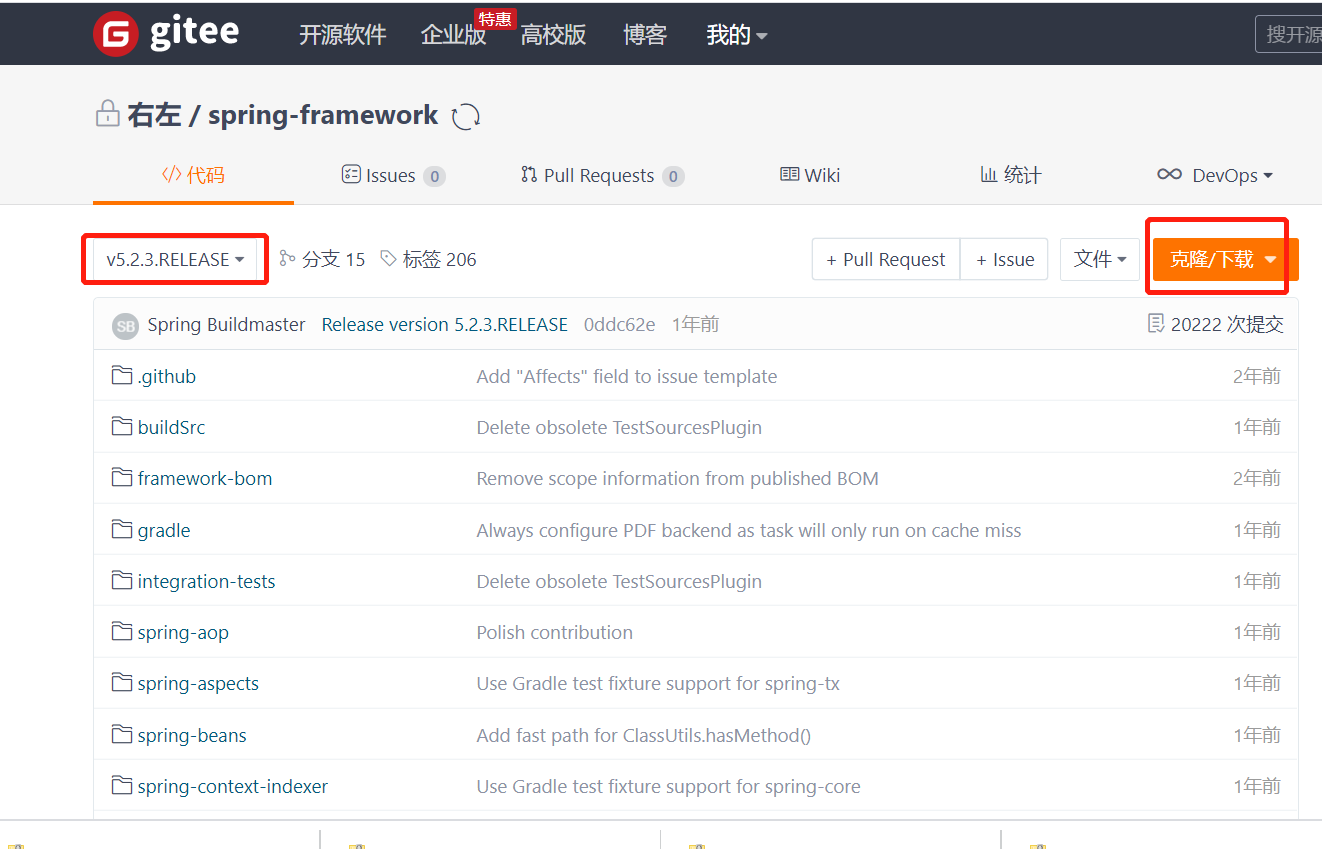1322x849 pixels.
Task: Click the integration-tests folder icon
Action: pyautogui.click(x=122, y=581)
